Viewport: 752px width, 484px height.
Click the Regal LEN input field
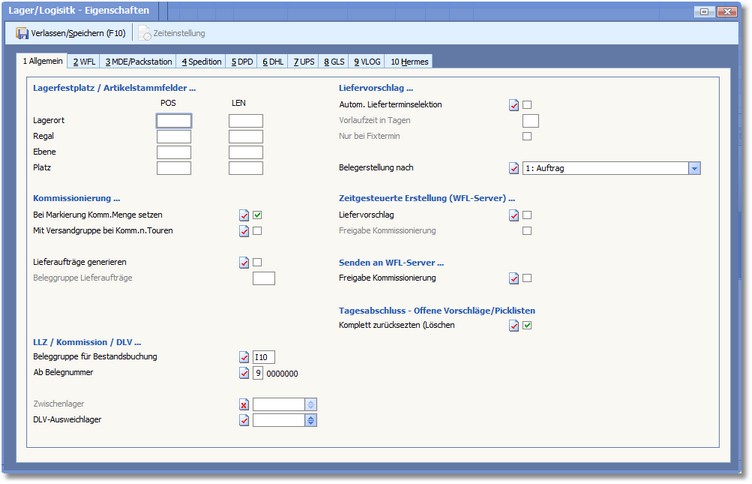tap(245, 137)
